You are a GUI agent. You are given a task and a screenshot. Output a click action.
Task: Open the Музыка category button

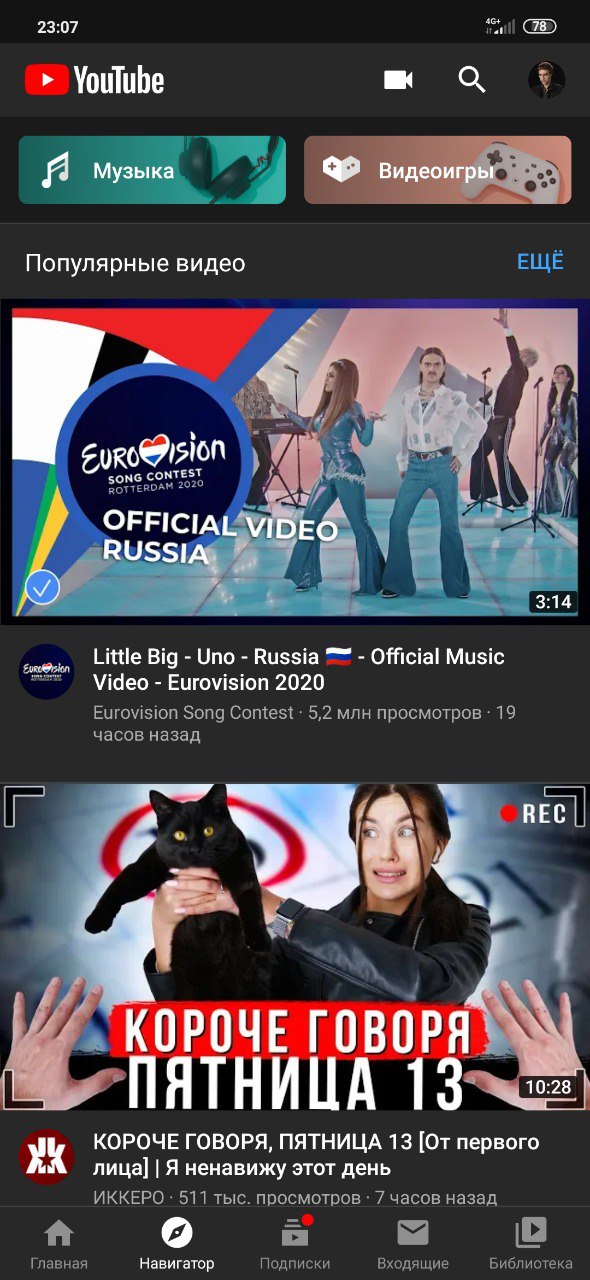pos(152,170)
